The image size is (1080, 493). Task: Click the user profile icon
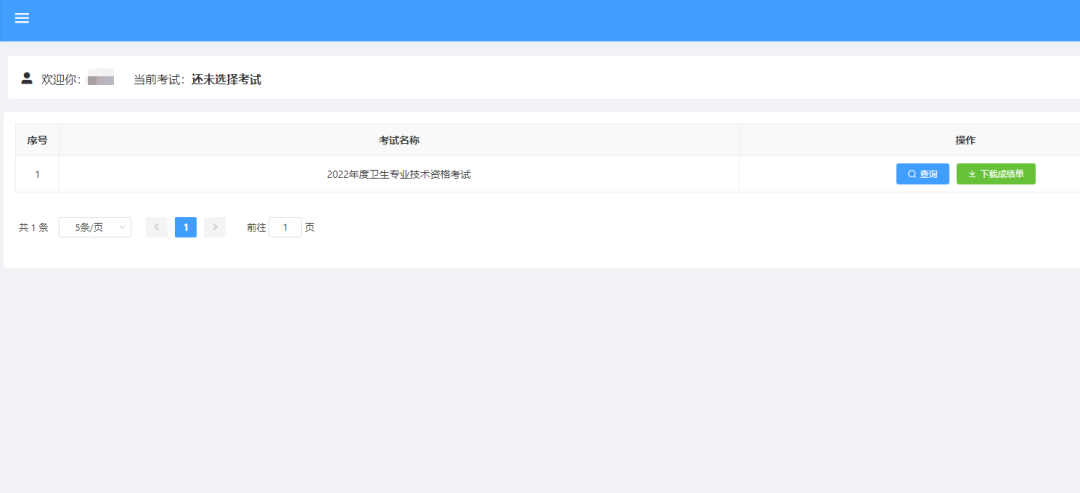pyautogui.click(x=27, y=78)
